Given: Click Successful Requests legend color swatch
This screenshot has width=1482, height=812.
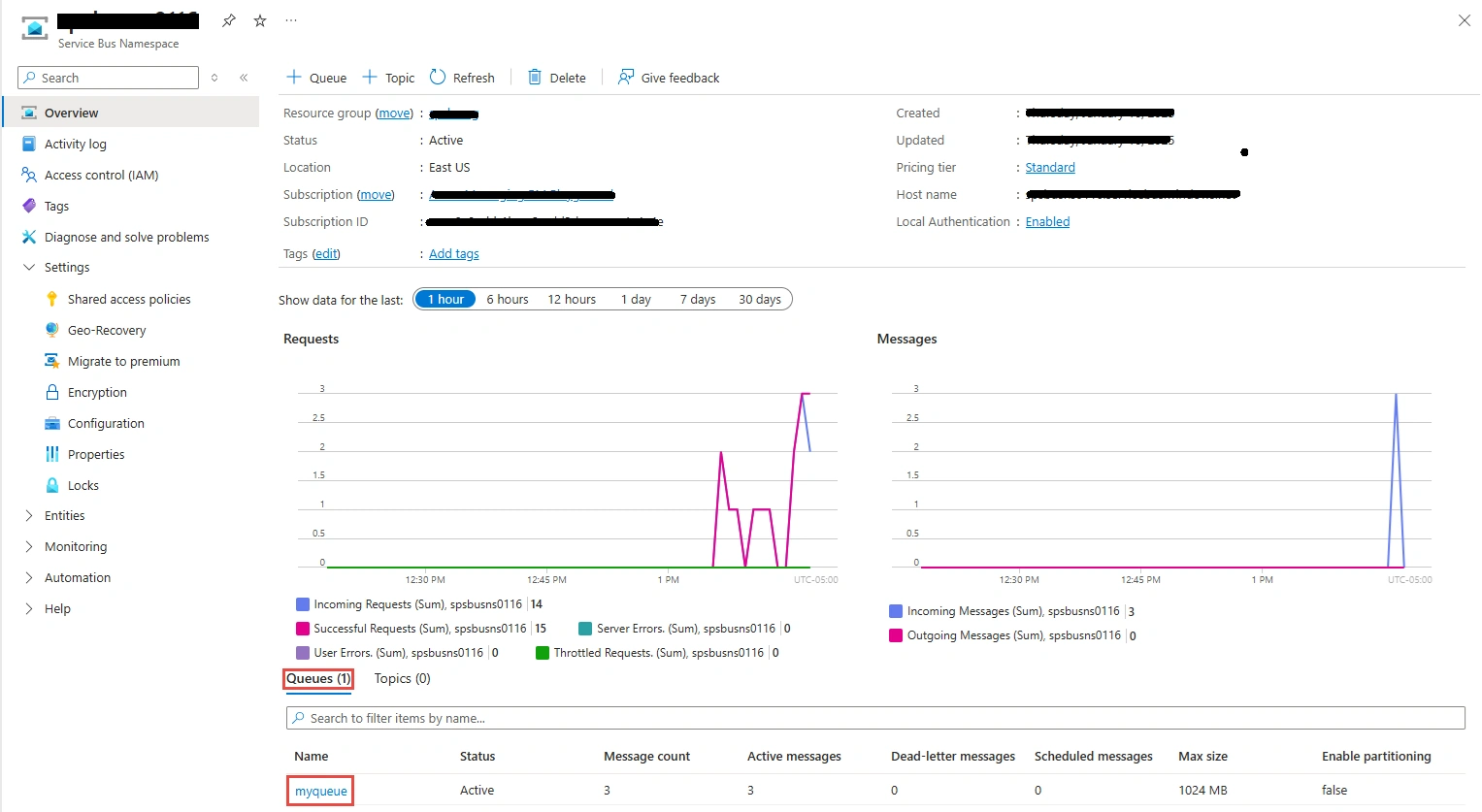Looking at the screenshot, I should coord(303,628).
